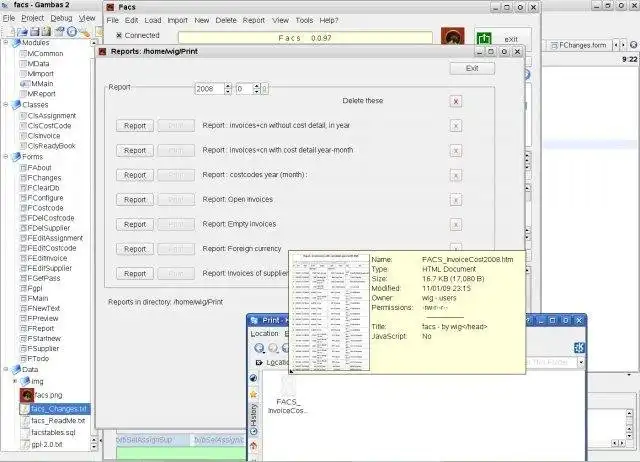Collapse the Forms tree node

pos(6,156)
